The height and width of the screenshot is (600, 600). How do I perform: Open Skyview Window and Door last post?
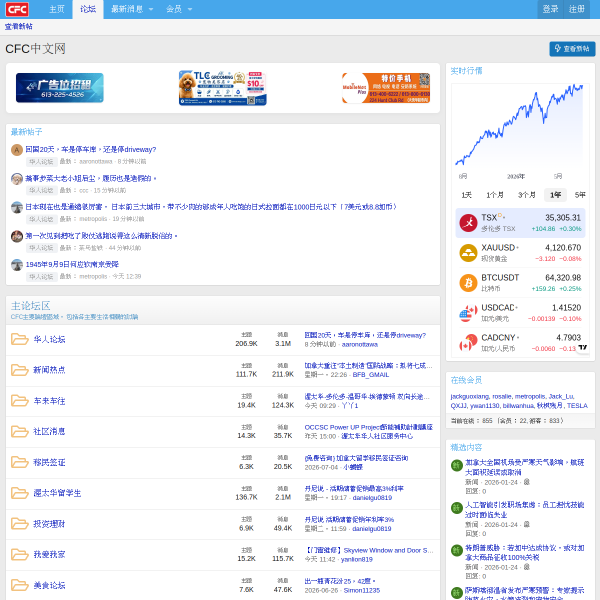370,550
